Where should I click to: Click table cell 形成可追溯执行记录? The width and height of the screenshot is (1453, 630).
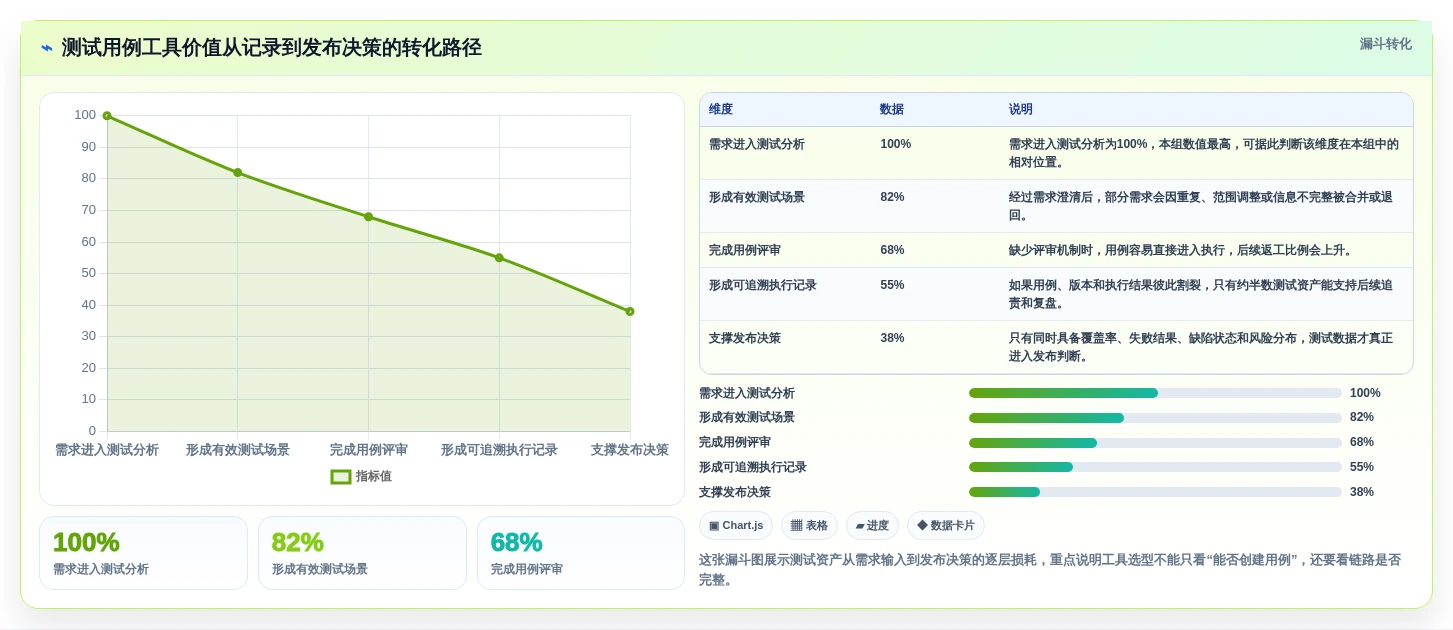(x=763, y=285)
